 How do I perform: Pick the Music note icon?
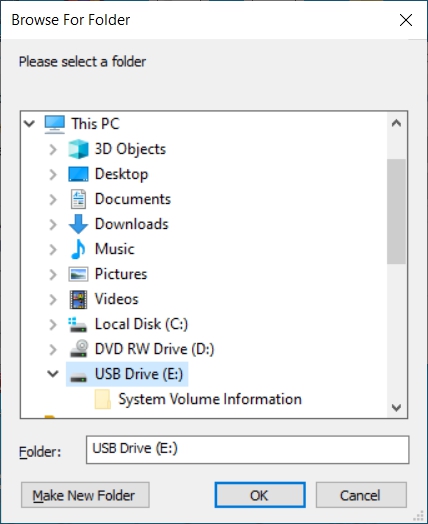[78, 249]
